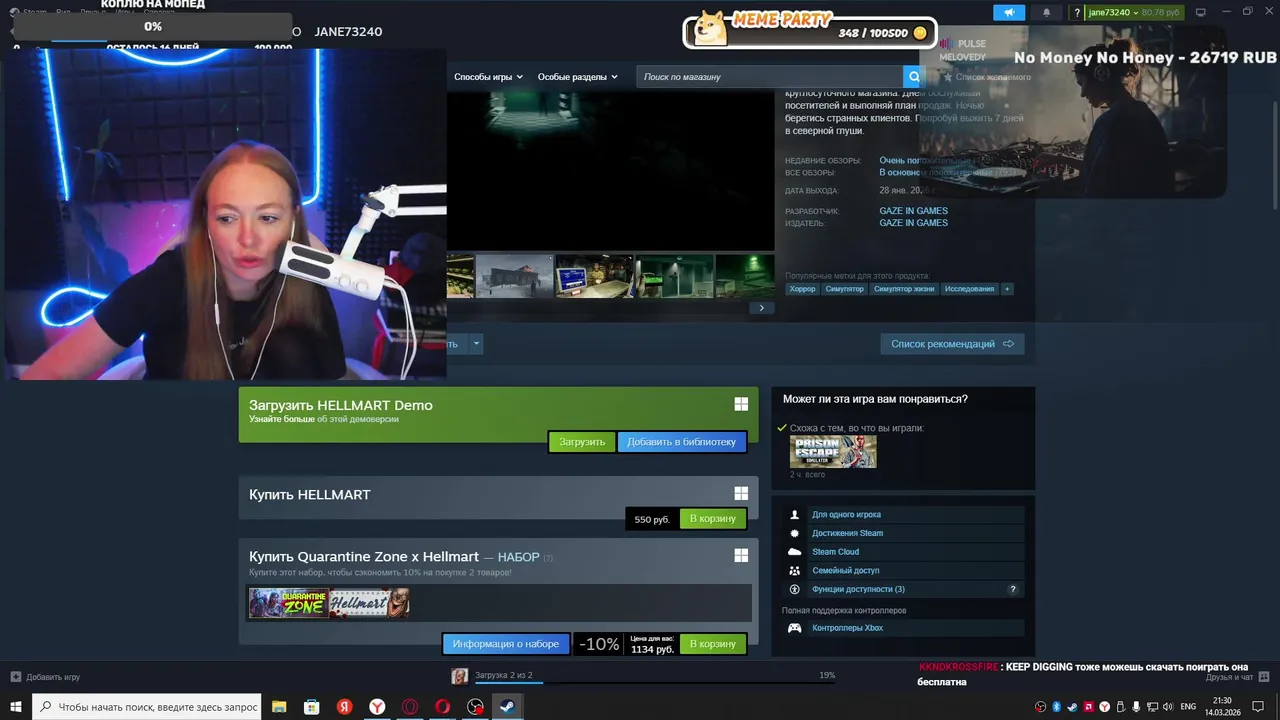Click the Загрузить demo button
The height and width of the screenshot is (720, 1280).
click(x=582, y=442)
